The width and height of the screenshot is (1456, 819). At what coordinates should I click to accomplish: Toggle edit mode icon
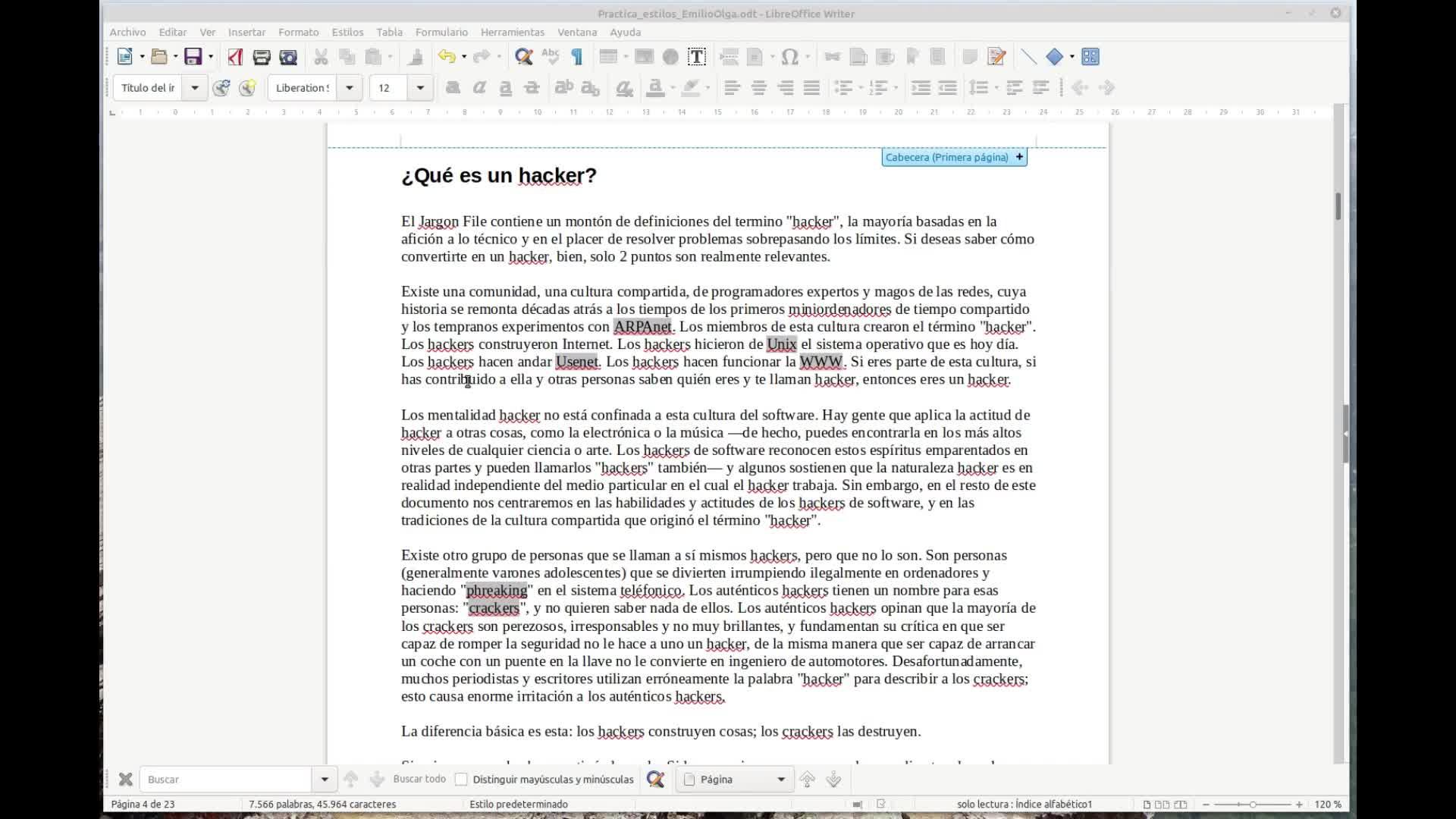[x=996, y=57]
